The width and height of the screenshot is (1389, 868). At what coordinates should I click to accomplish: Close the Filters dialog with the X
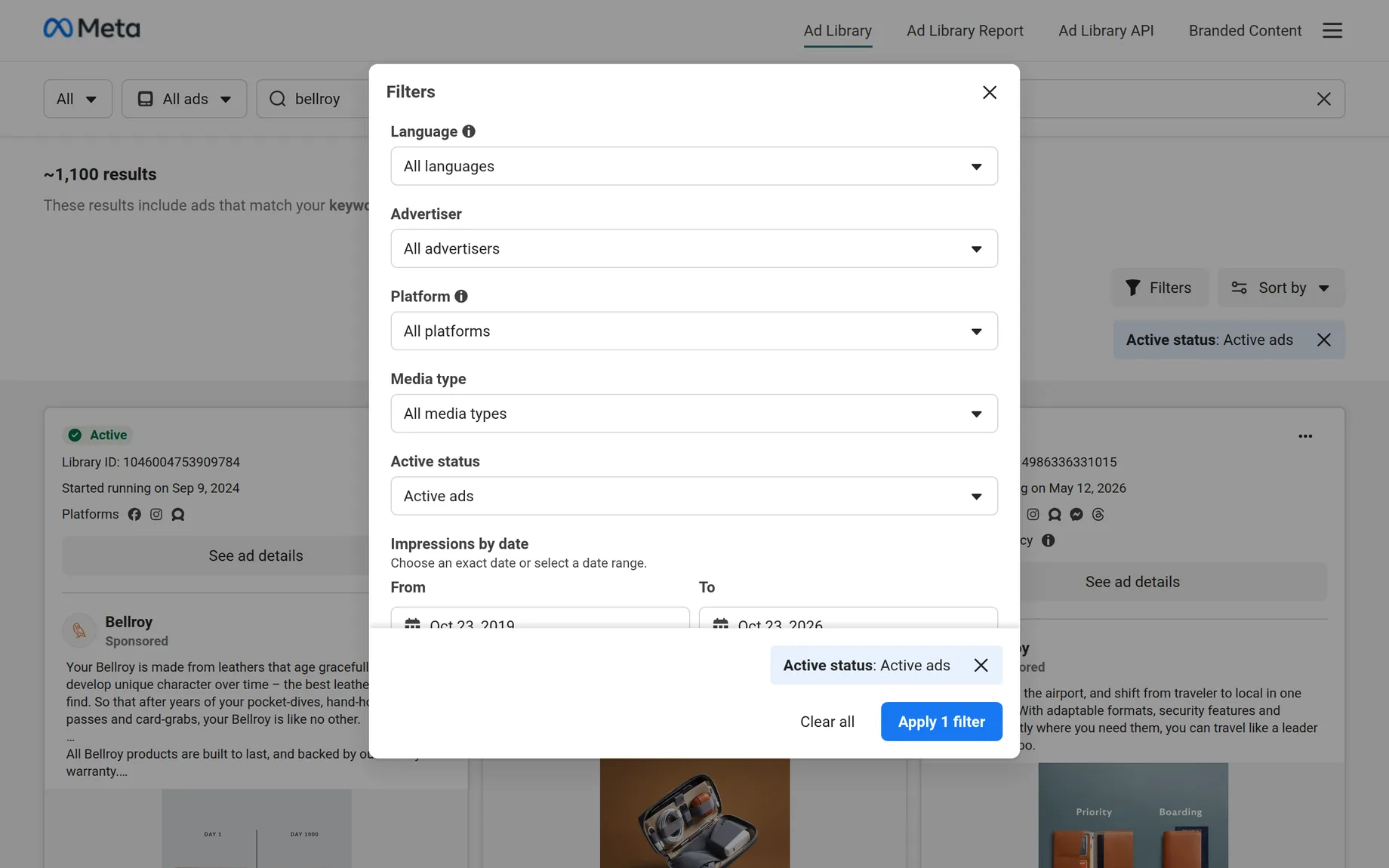pos(989,92)
